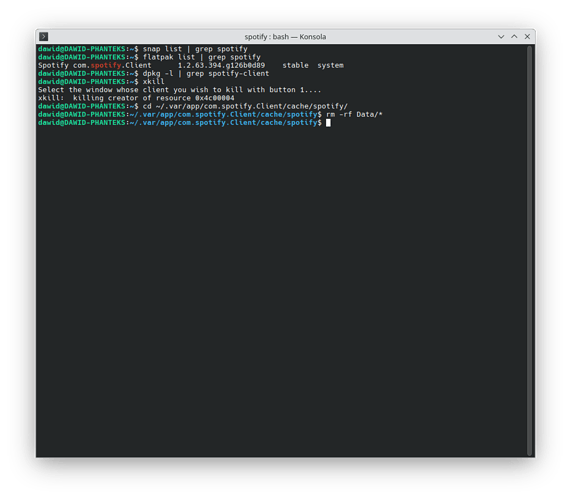Click the cursor at the last prompt
The height and width of the screenshot is (500, 570).
(328, 123)
